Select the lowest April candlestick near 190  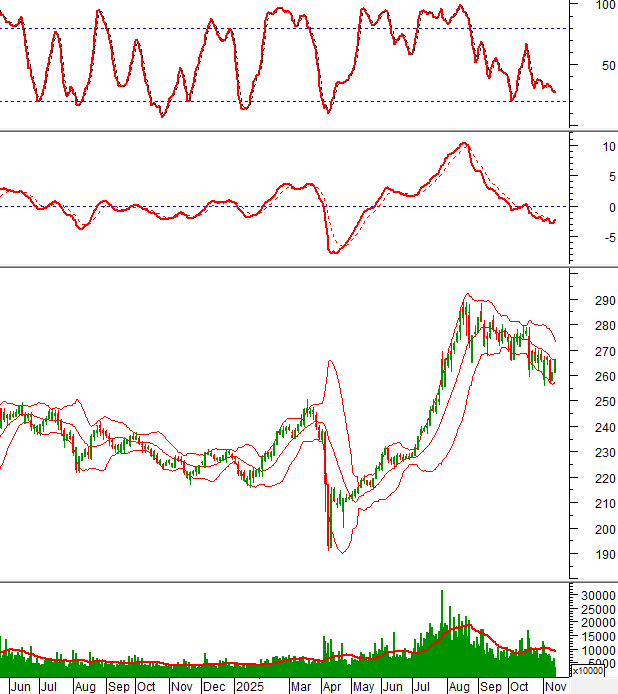click(329, 545)
